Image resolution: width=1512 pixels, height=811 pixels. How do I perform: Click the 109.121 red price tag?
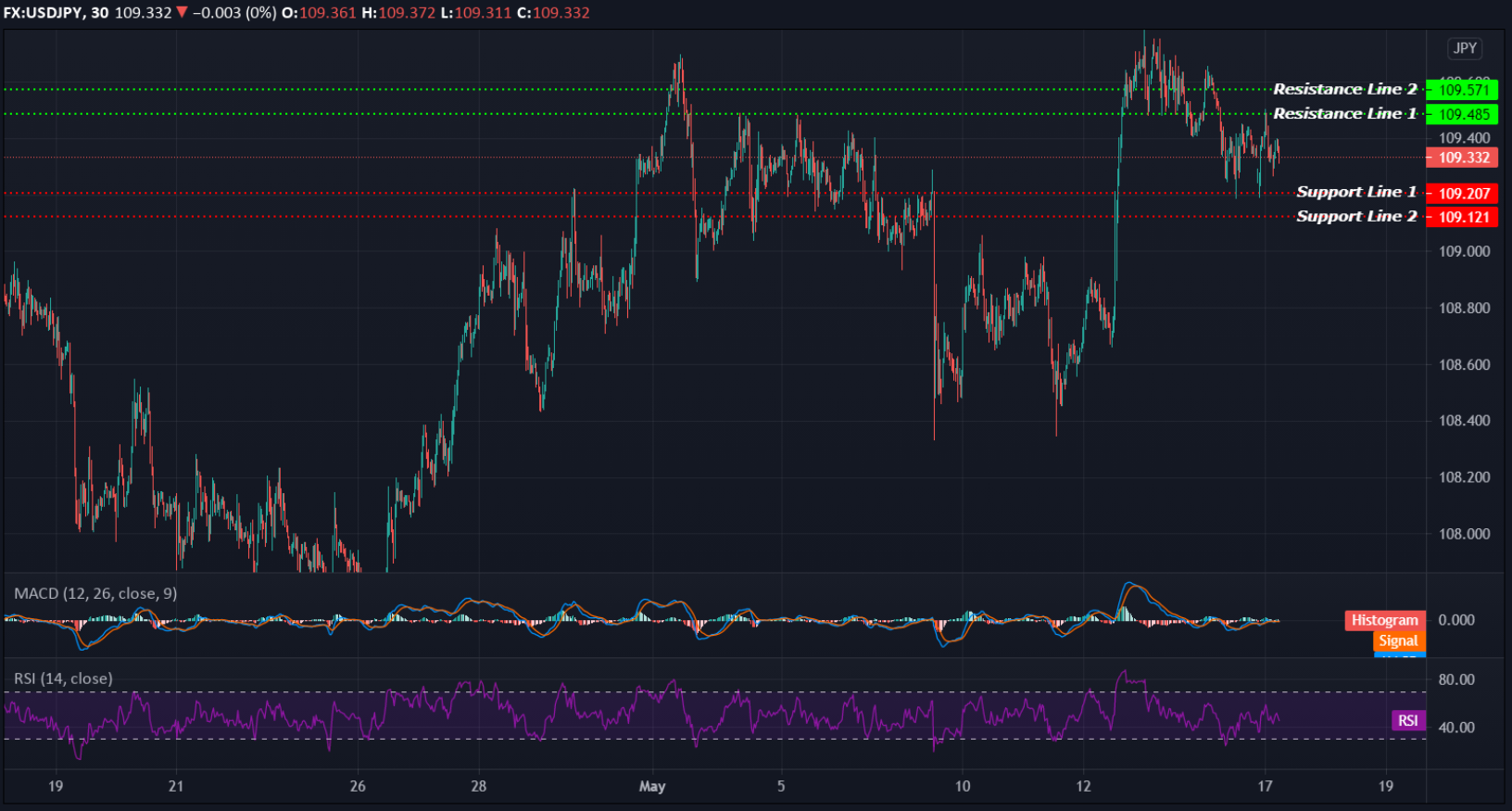coord(1463,217)
